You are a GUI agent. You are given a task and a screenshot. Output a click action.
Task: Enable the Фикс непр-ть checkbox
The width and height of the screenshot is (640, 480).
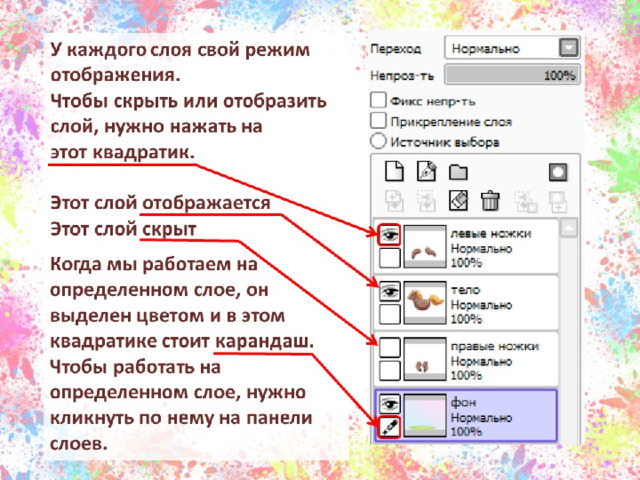click(378, 100)
